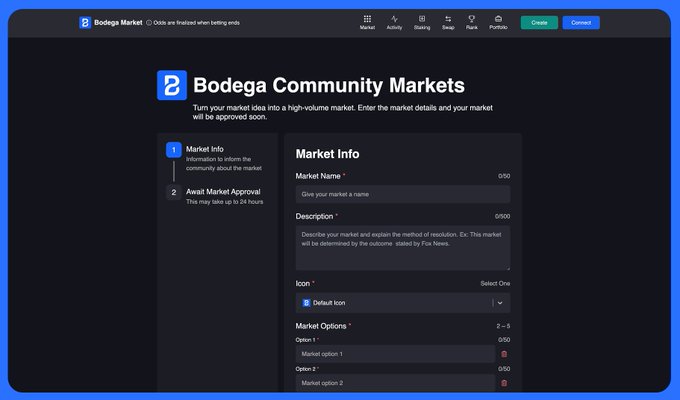Click the 'Select One' label text
Viewport: 680px width, 400px height.
coord(495,283)
